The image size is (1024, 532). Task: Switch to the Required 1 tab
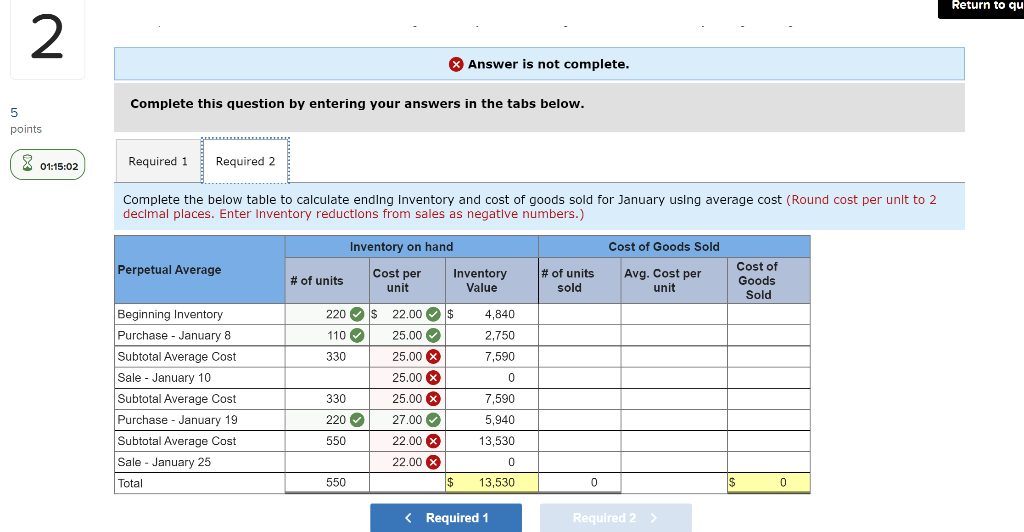[x=158, y=161]
